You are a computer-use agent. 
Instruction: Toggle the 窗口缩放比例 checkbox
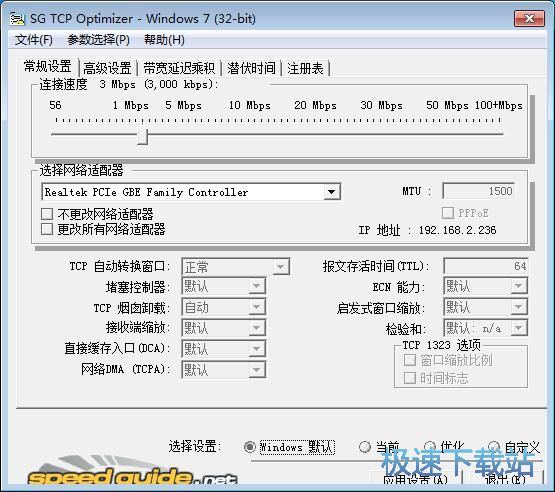(x=410, y=360)
